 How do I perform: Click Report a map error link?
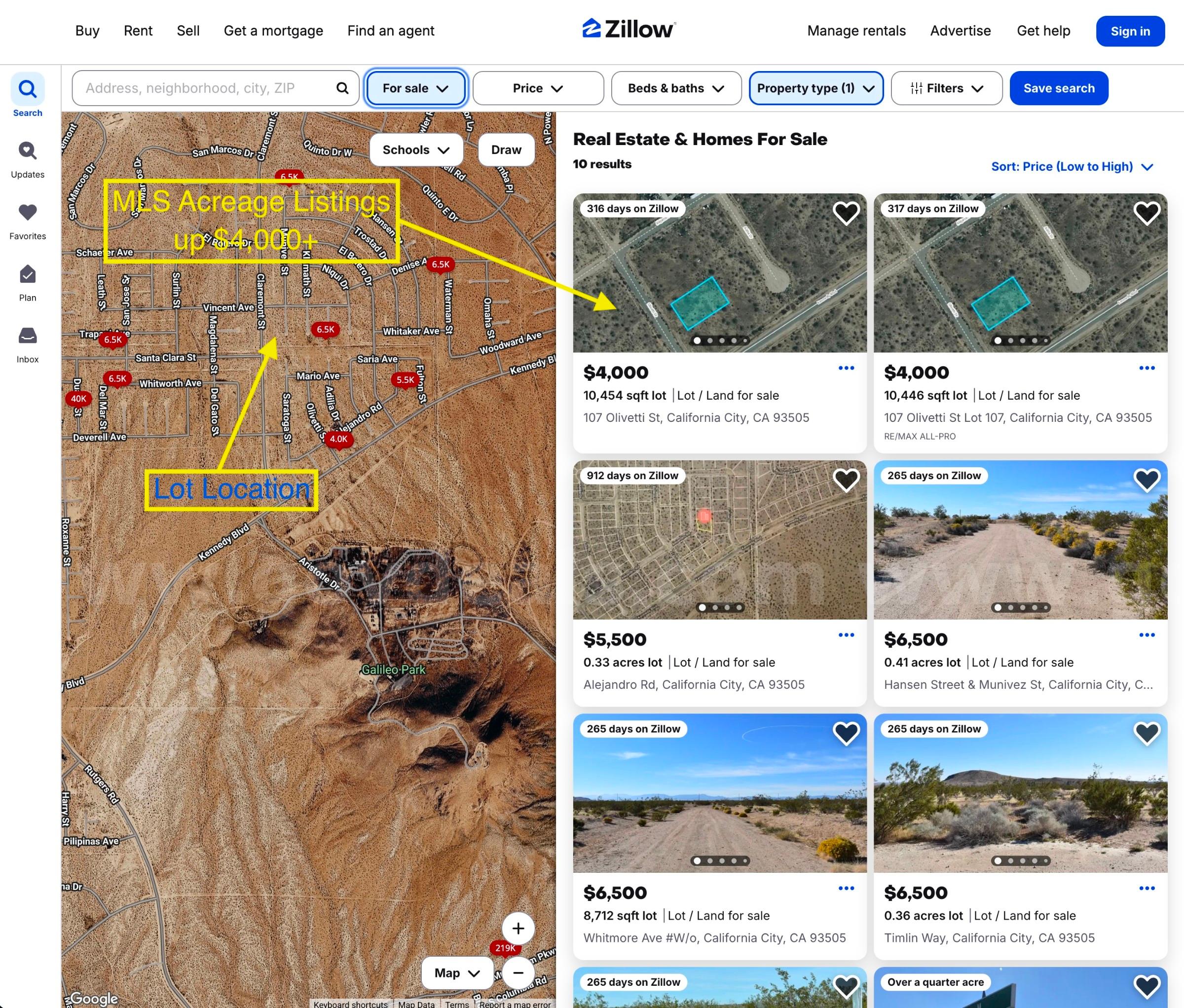(x=515, y=1004)
